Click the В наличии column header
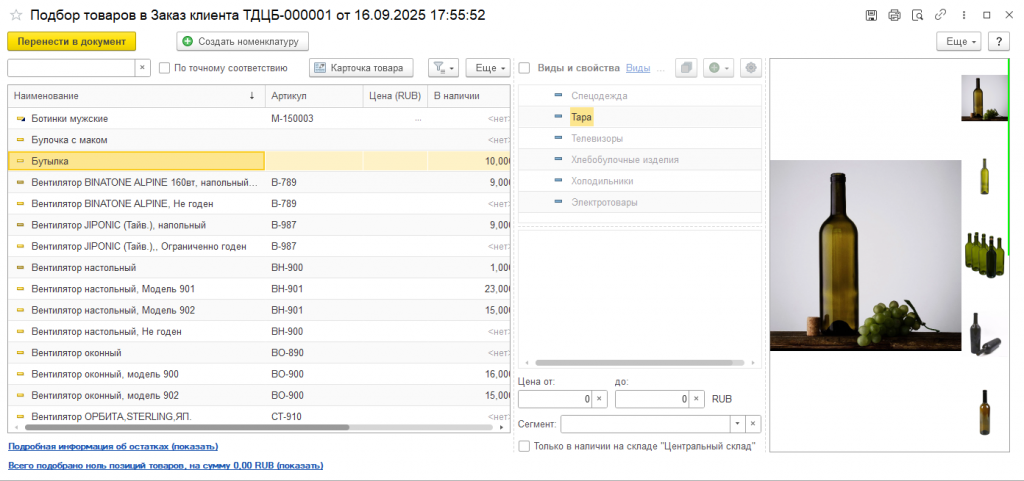1024x481 pixels. 469,96
